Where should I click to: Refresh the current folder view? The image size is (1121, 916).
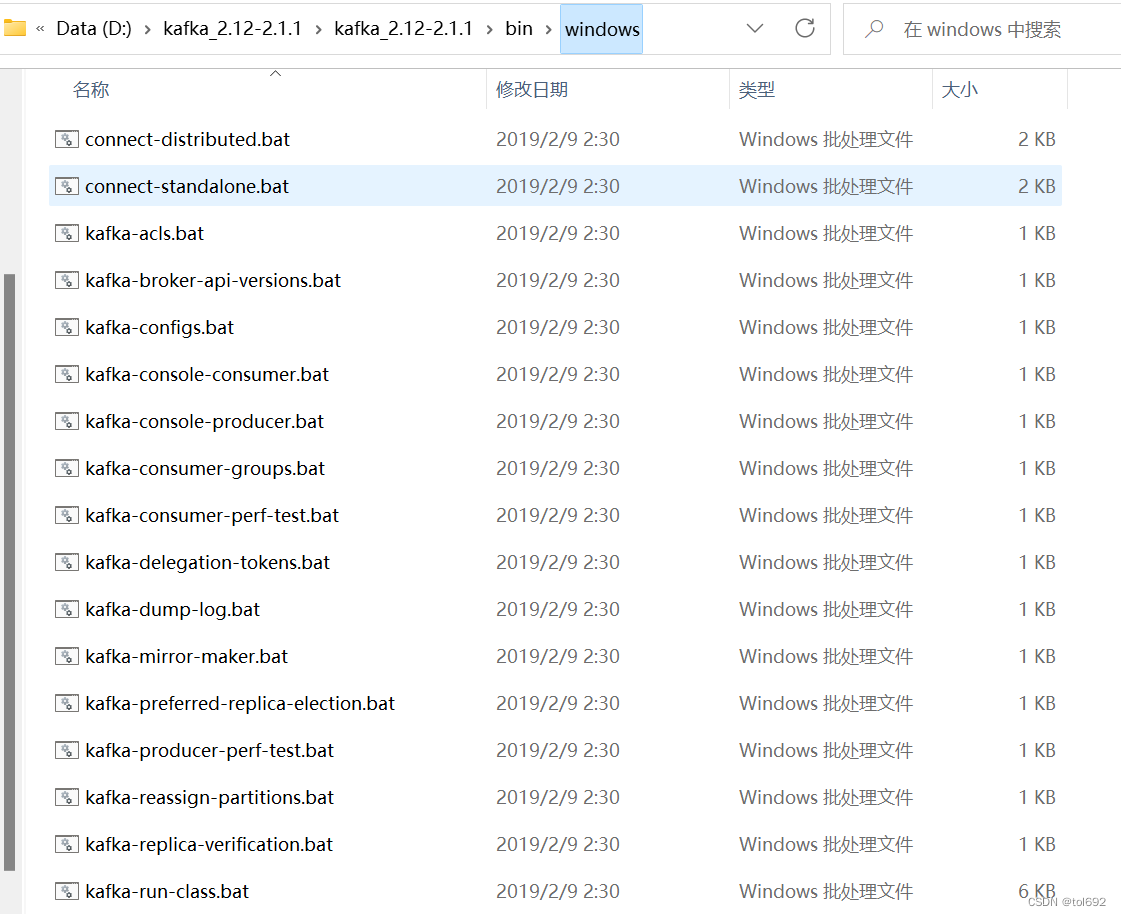(x=805, y=29)
